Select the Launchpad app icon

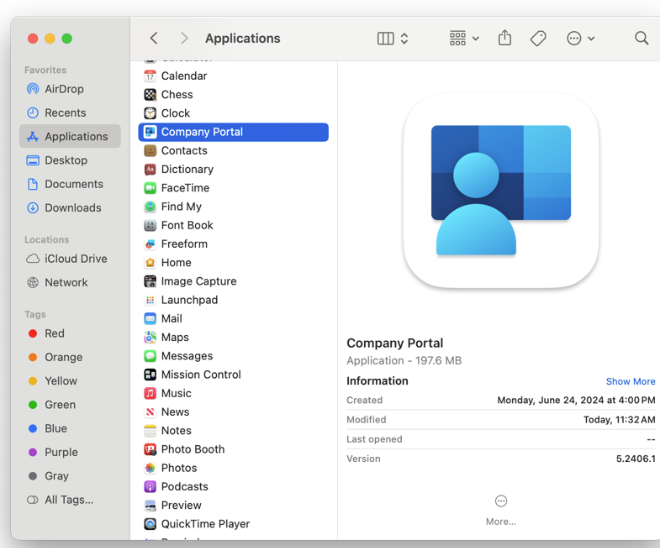point(150,300)
